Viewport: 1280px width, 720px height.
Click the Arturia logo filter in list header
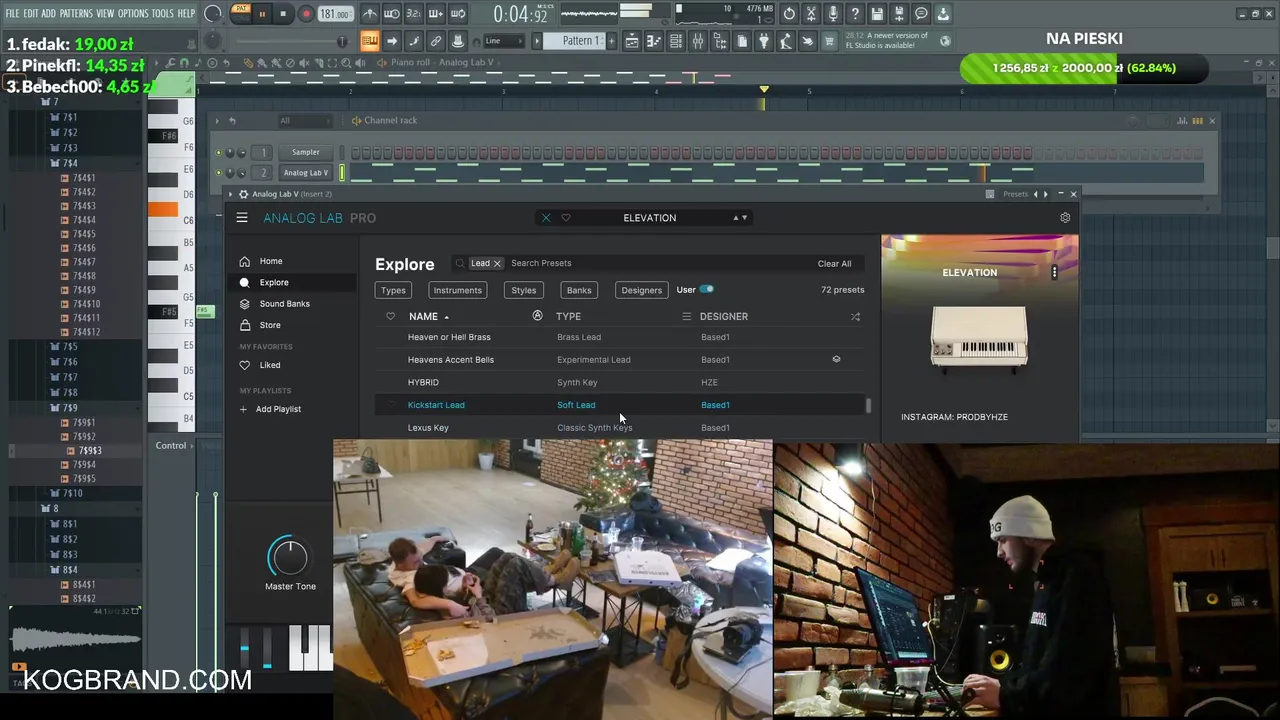pos(537,316)
